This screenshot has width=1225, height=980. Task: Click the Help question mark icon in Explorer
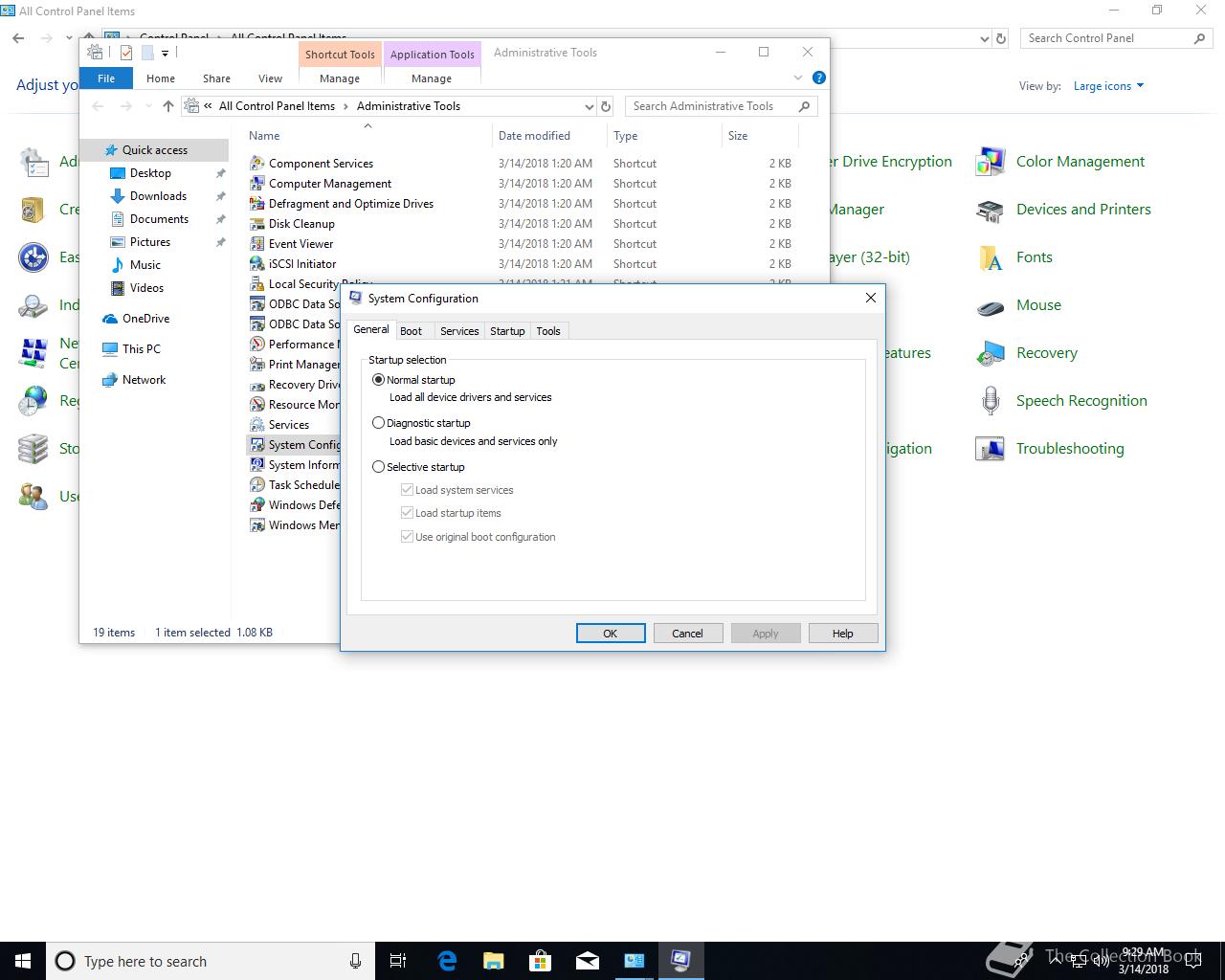[818, 78]
